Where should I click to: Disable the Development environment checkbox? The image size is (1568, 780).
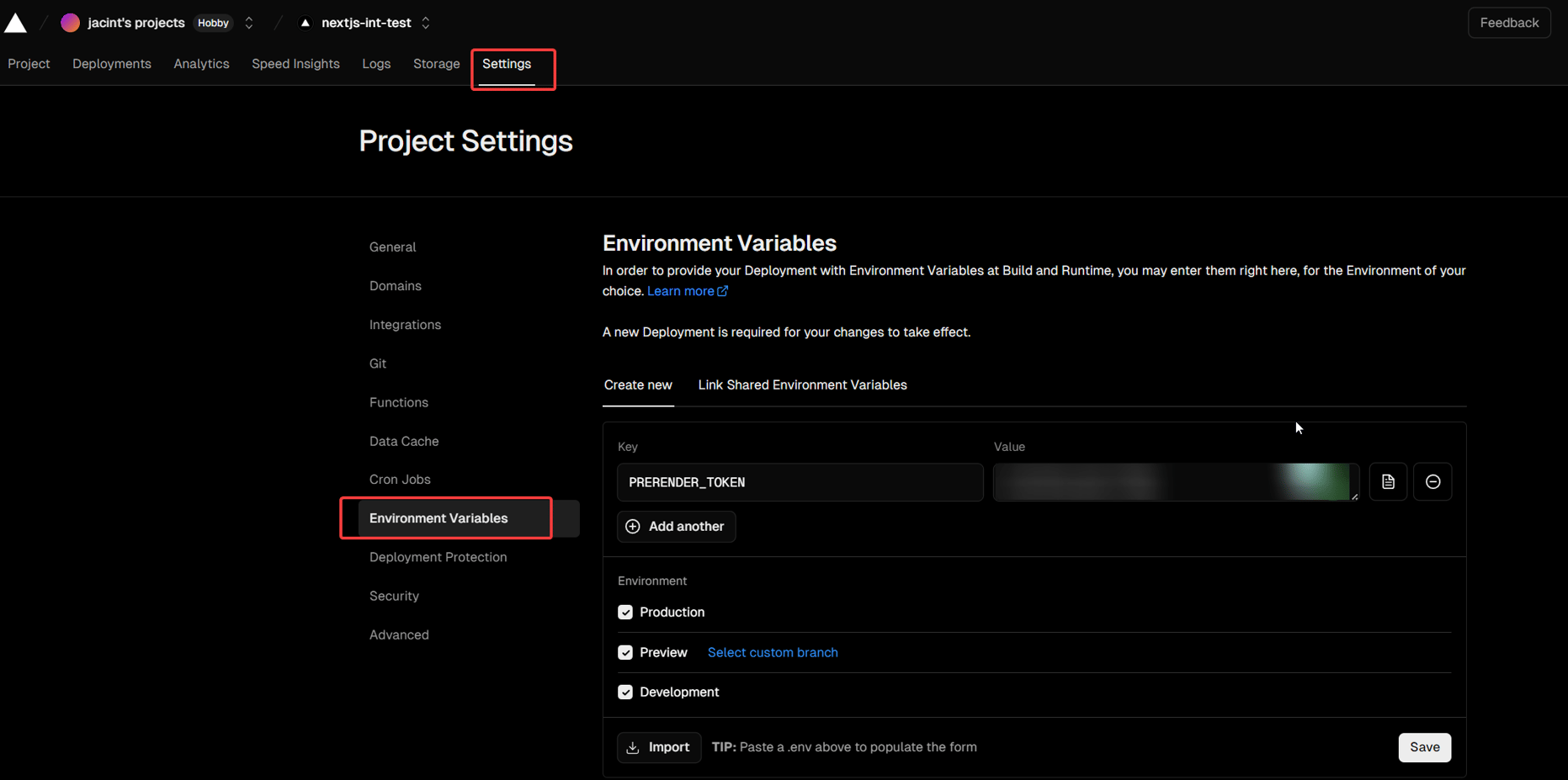(625, 692)
